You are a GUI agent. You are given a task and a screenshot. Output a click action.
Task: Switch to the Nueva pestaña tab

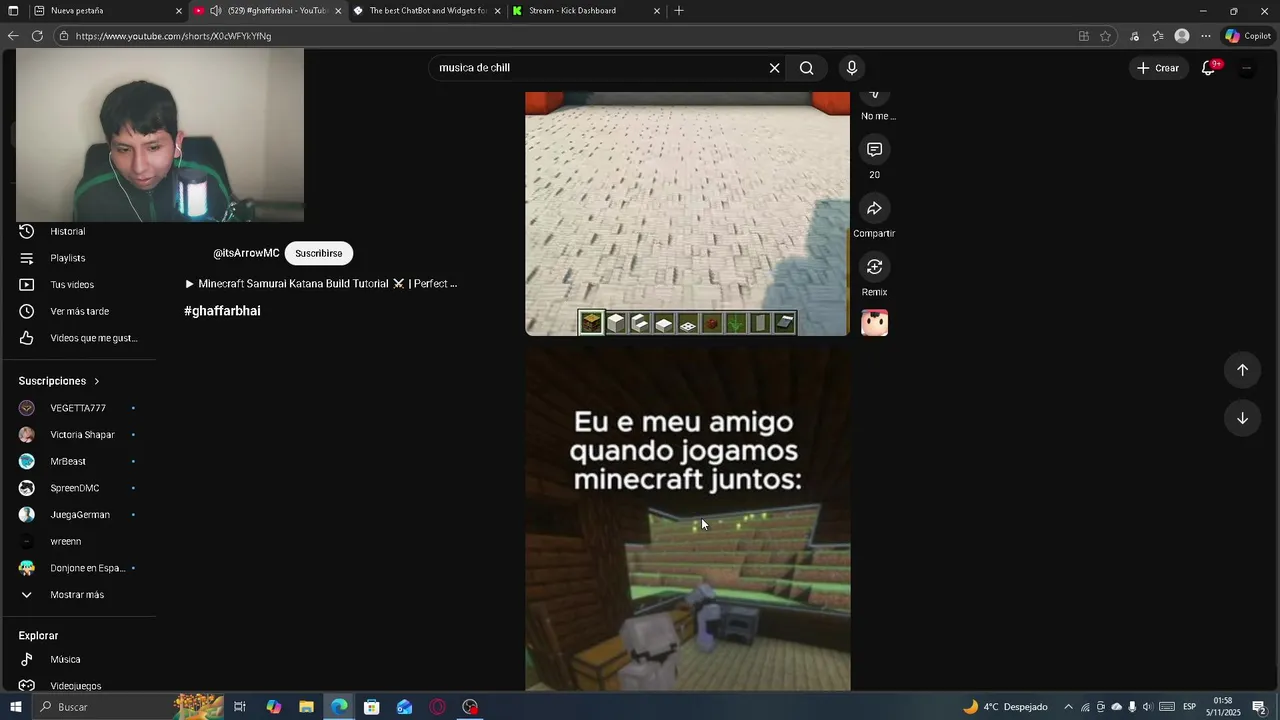coord(105,11)
